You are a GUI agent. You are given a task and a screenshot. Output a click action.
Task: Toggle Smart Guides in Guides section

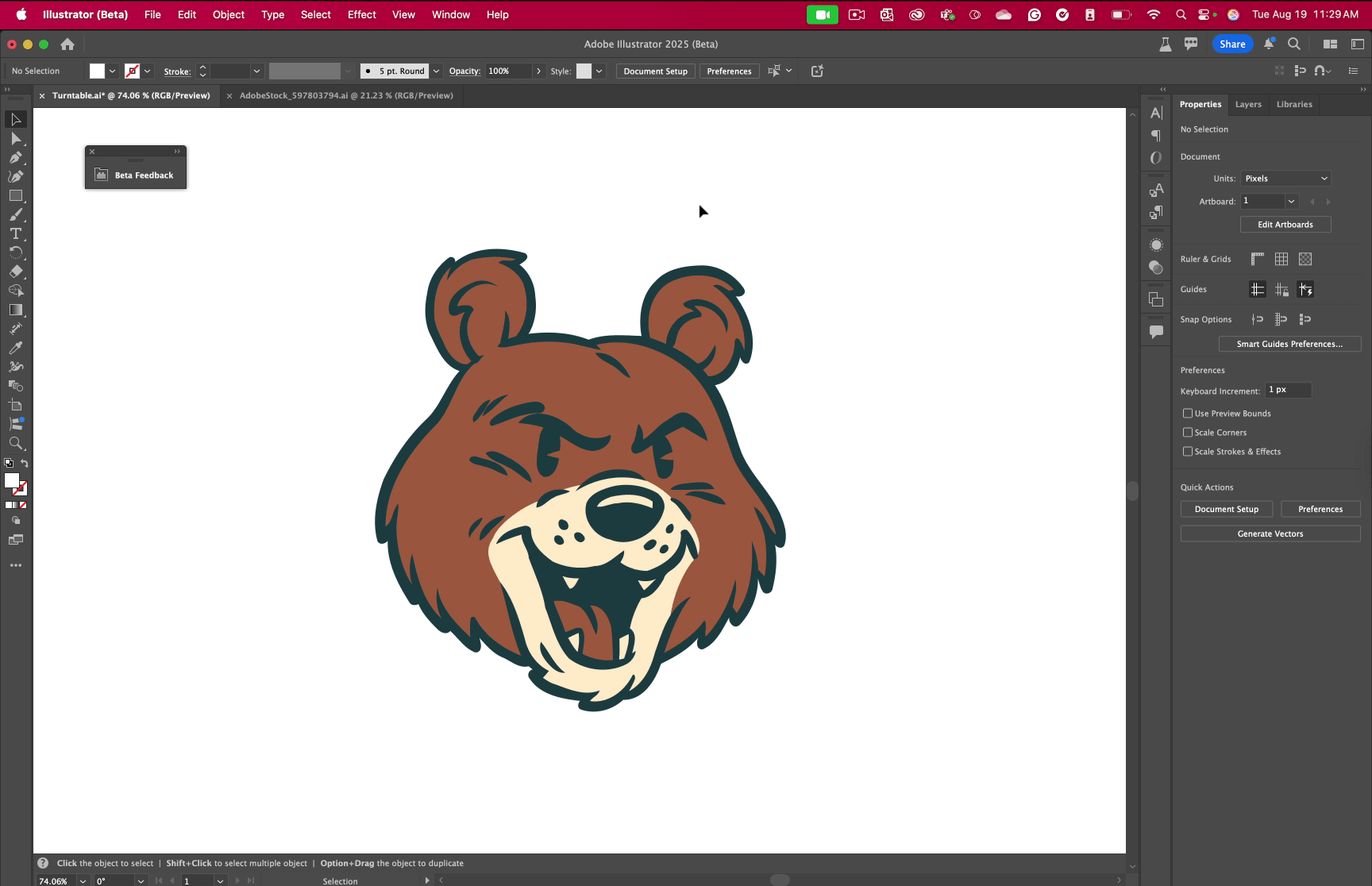pyautogui.click(x=1306, y=289)
